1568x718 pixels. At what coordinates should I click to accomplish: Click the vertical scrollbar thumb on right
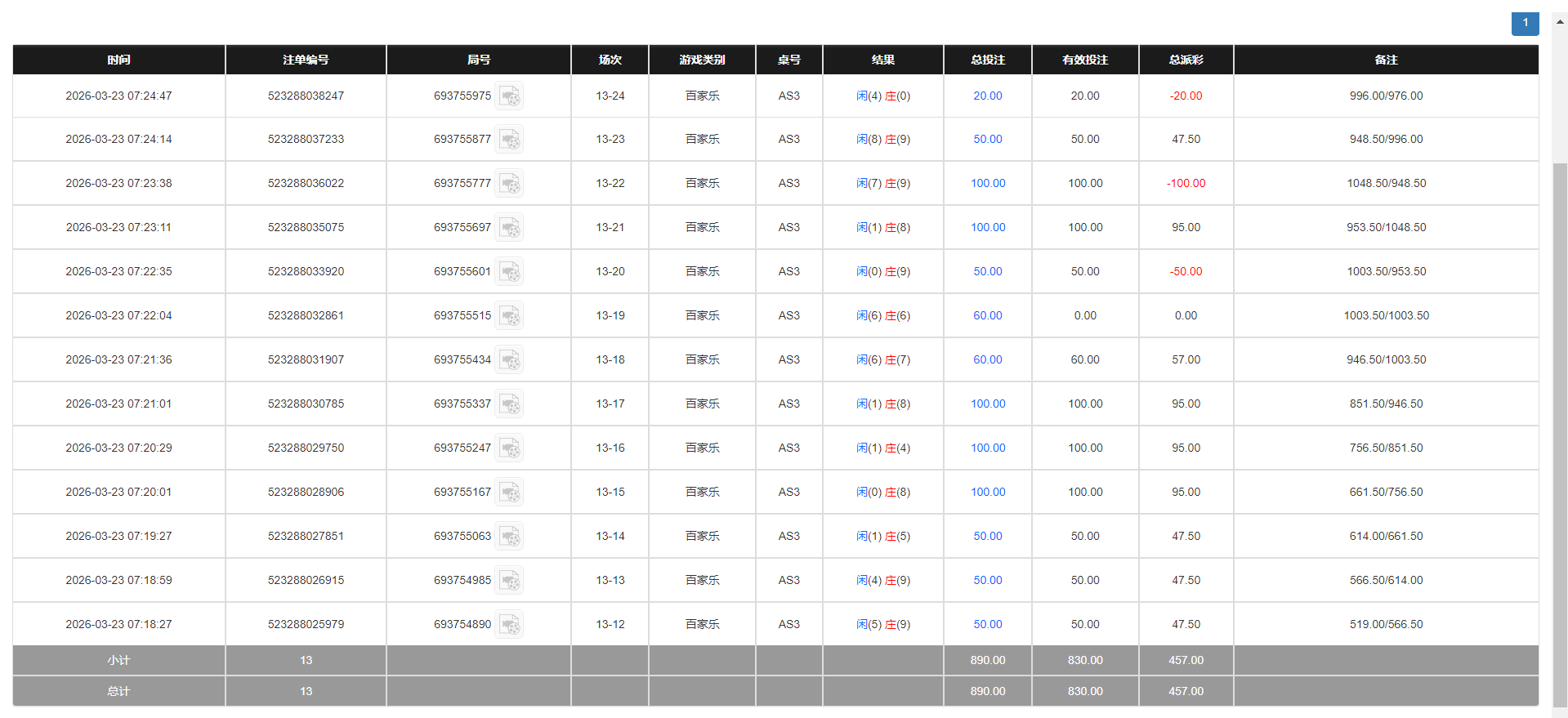click(x=1560, y=425)
